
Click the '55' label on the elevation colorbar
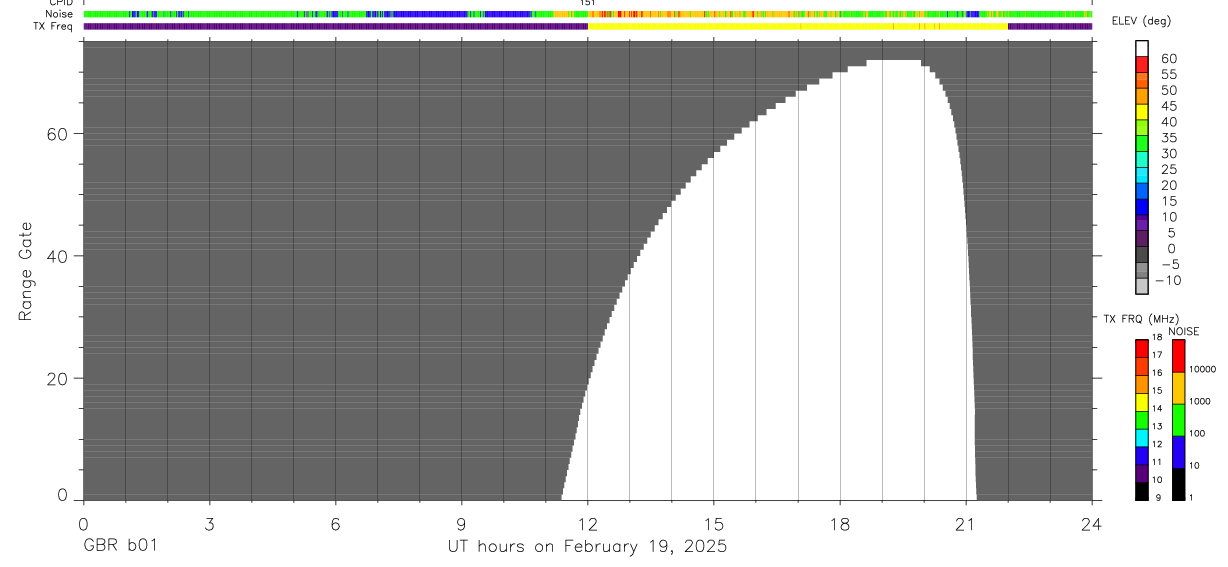(x=1170, y=74)
